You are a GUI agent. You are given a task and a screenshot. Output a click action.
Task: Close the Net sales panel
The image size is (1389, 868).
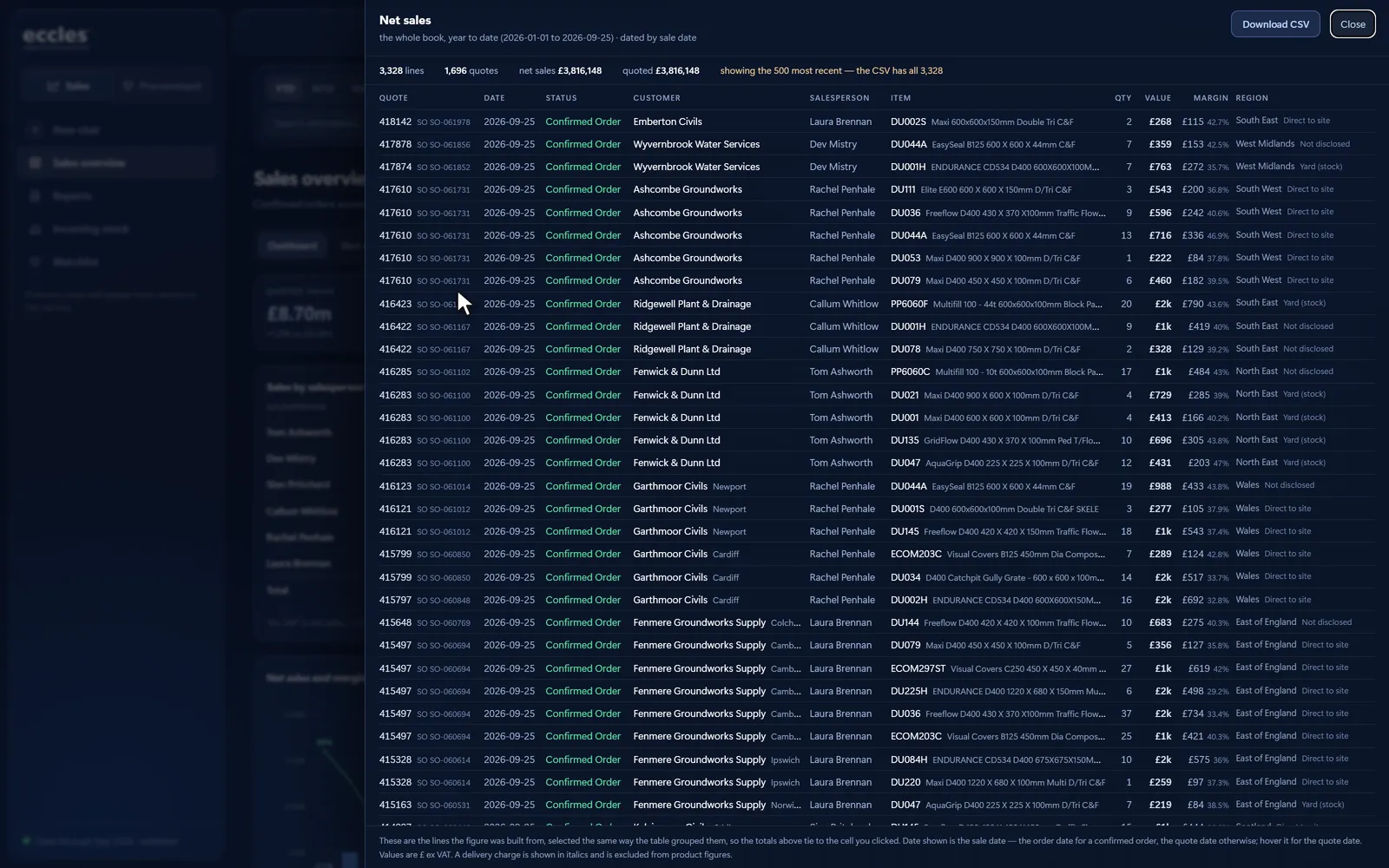(x=1353, y=24)
